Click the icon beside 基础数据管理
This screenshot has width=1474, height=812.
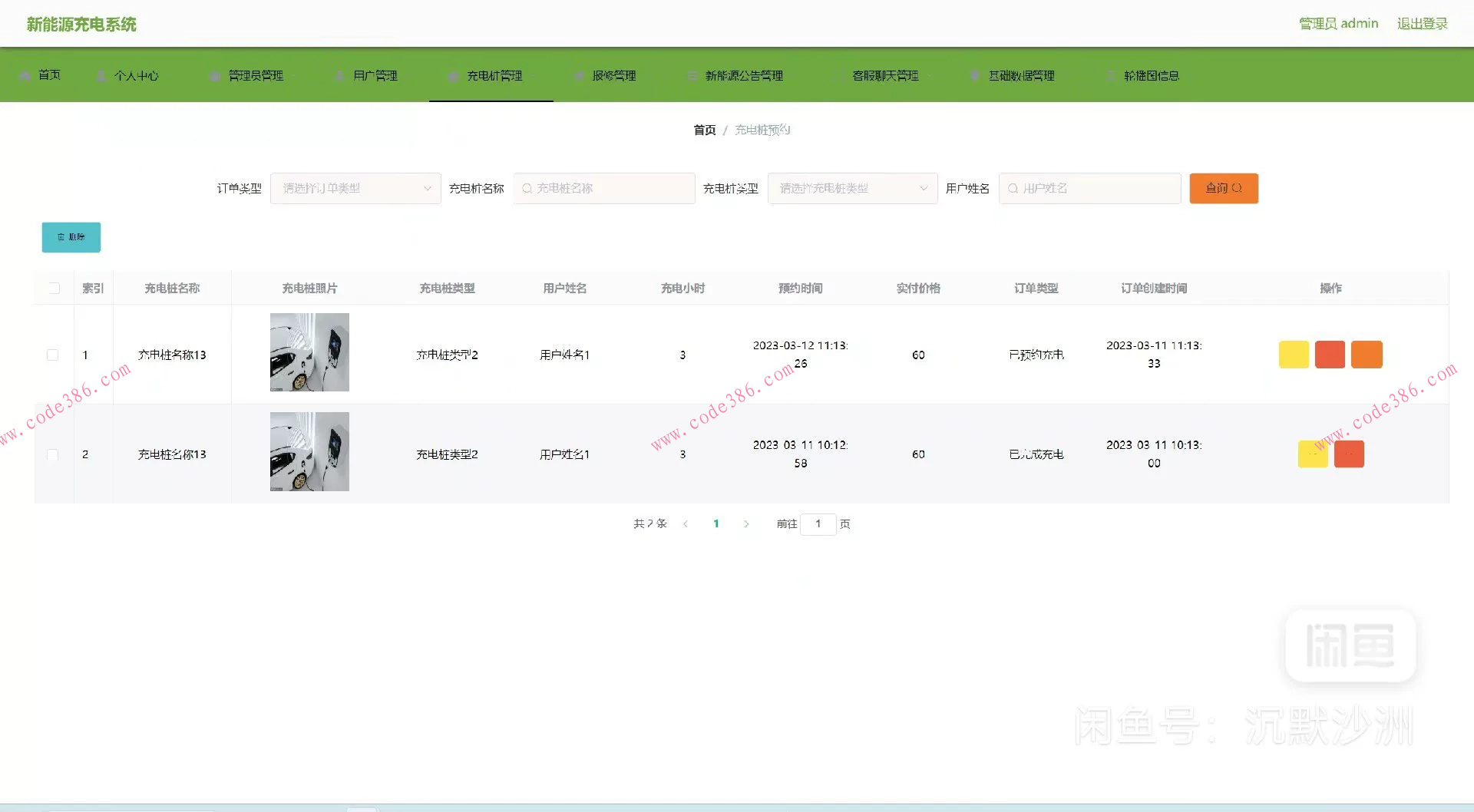tap(975, 76)
